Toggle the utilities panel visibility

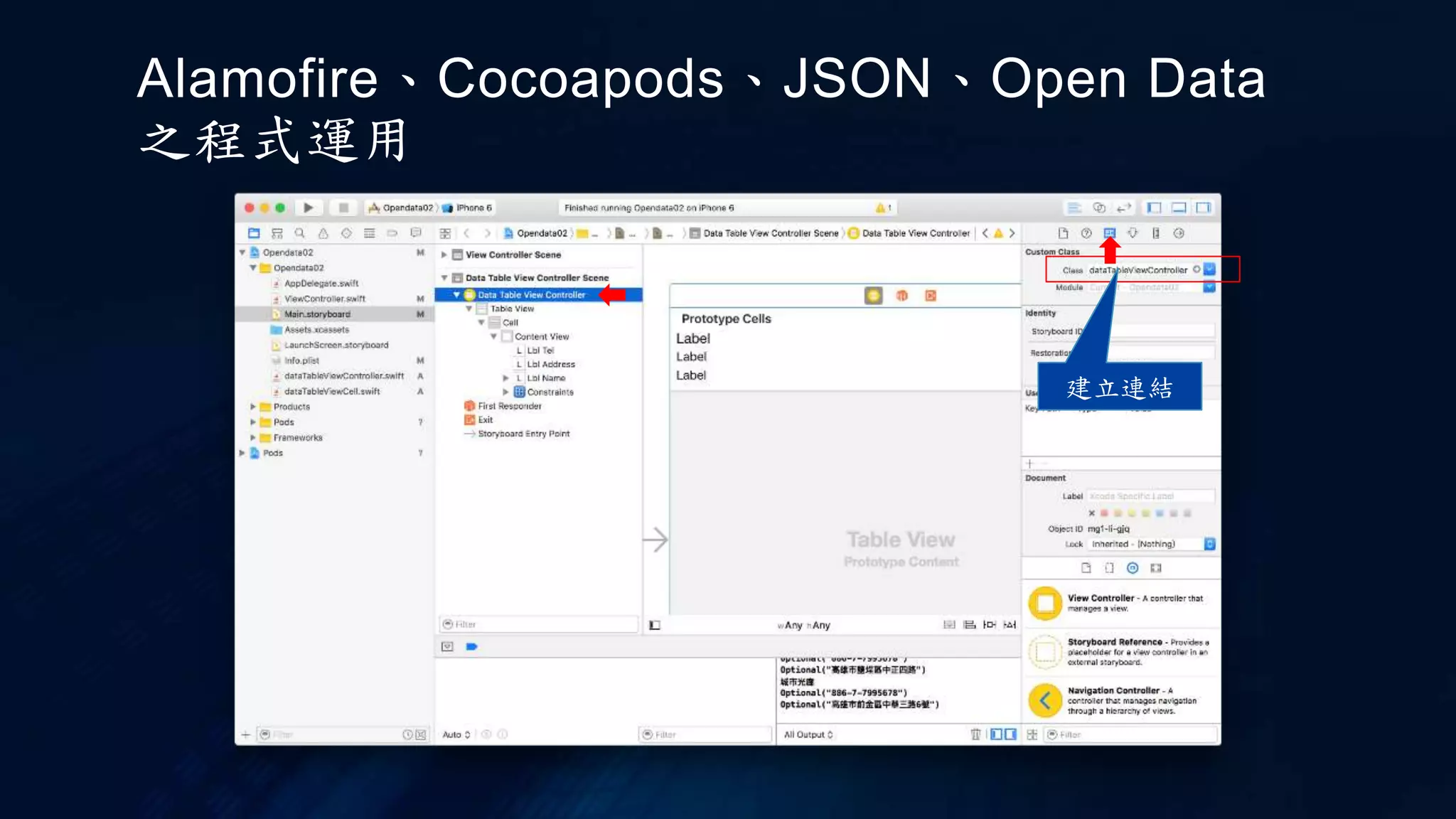click(x=1204, y=208)
